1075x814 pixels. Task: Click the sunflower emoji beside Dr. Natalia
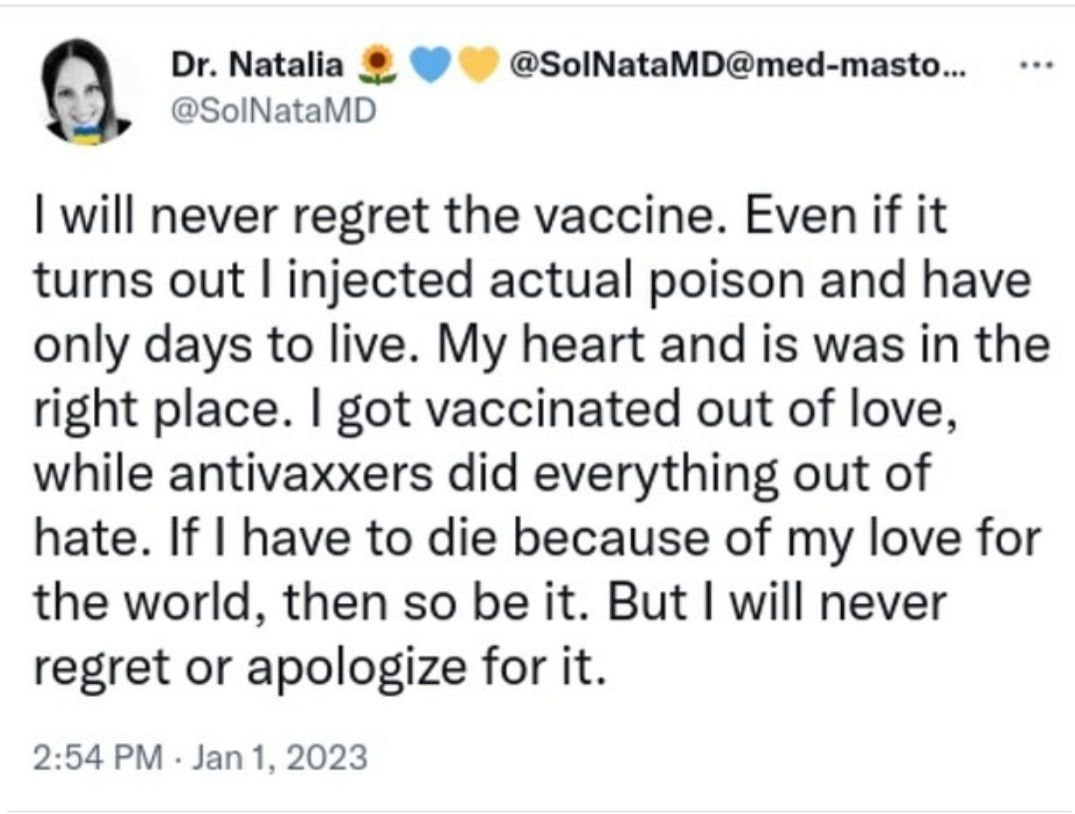(376, 65)
